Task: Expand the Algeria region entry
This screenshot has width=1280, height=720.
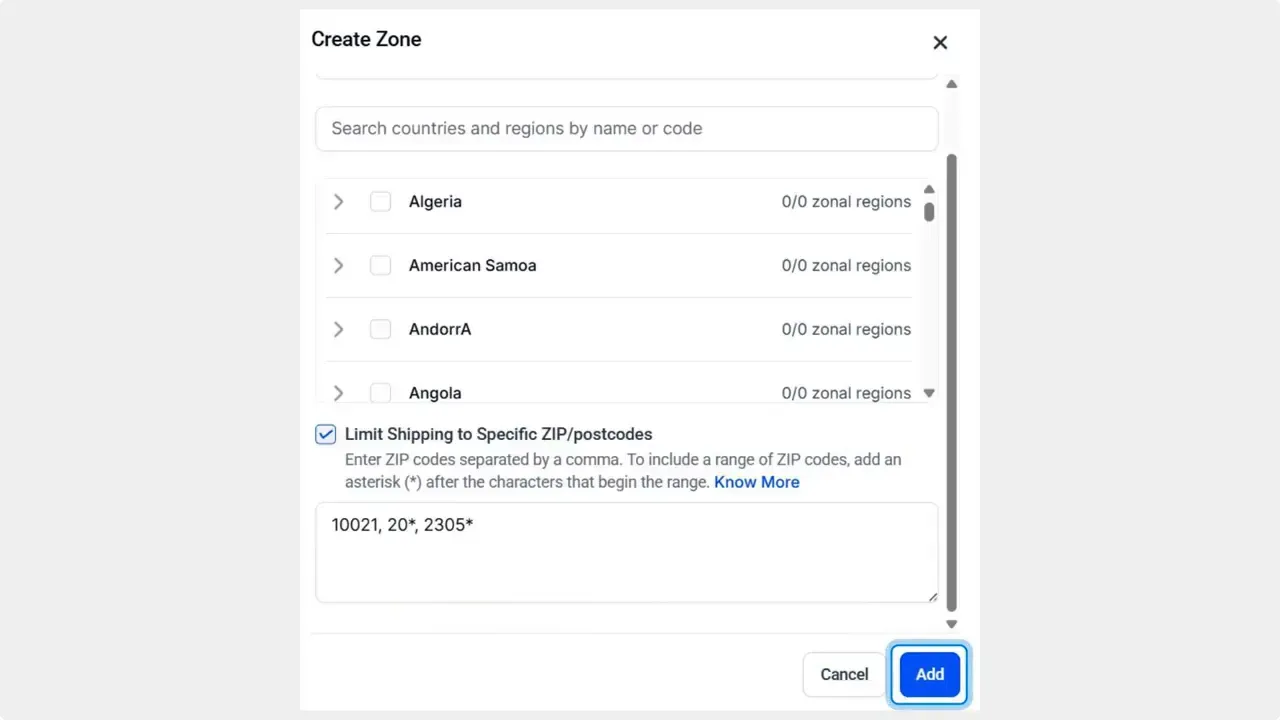Action: [338, 201]
